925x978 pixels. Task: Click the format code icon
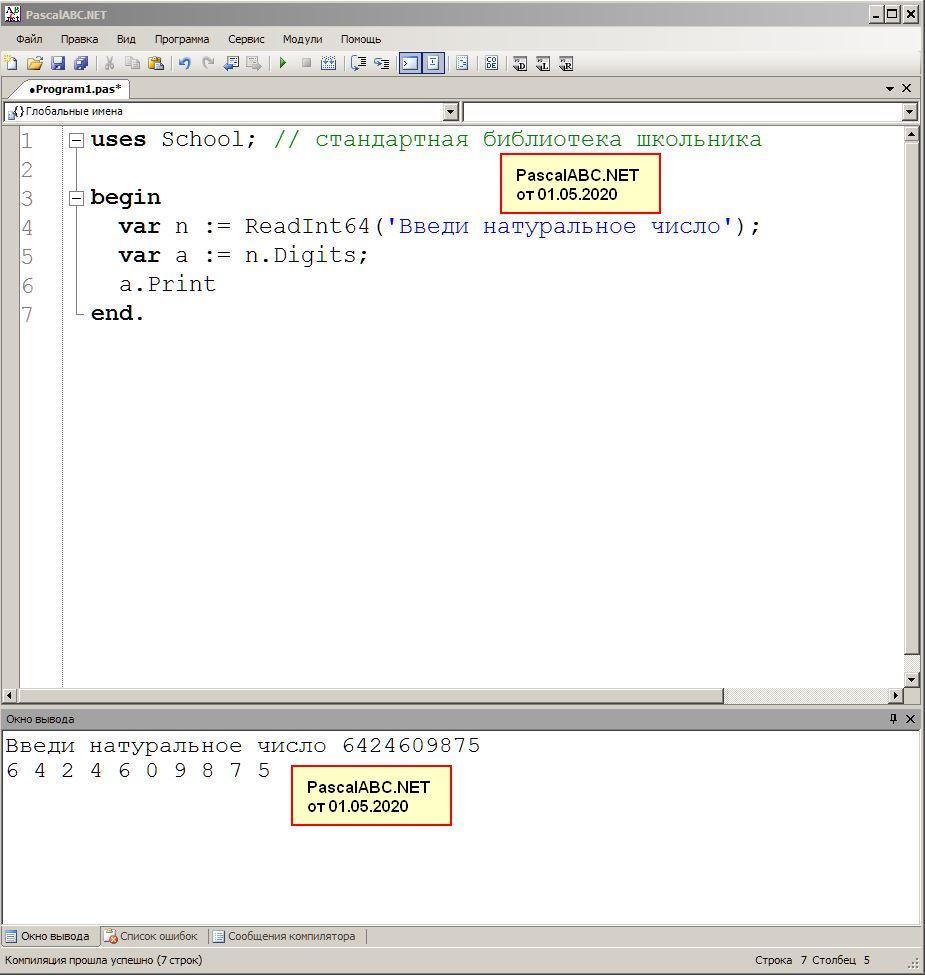pyautogui.click(x=462, y=63)
